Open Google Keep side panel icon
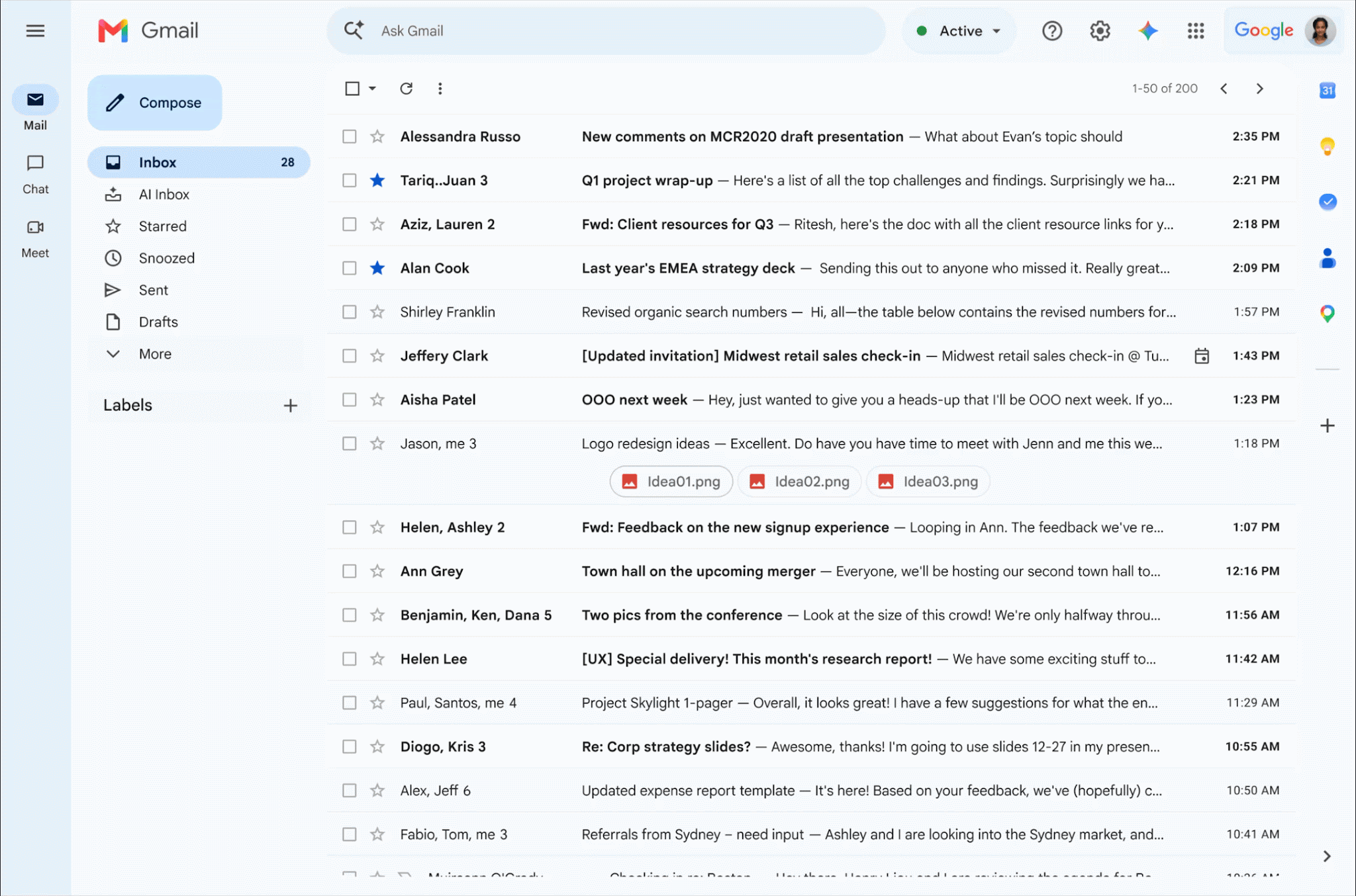 point(1327,146)
